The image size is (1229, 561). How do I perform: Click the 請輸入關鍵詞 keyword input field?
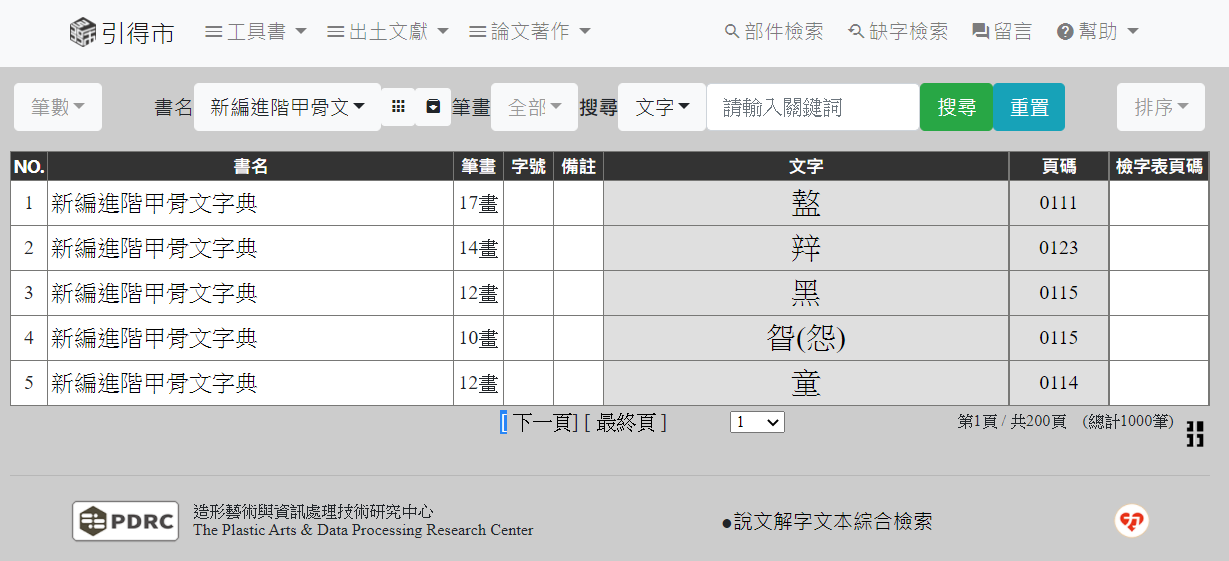tap(813, 107)
